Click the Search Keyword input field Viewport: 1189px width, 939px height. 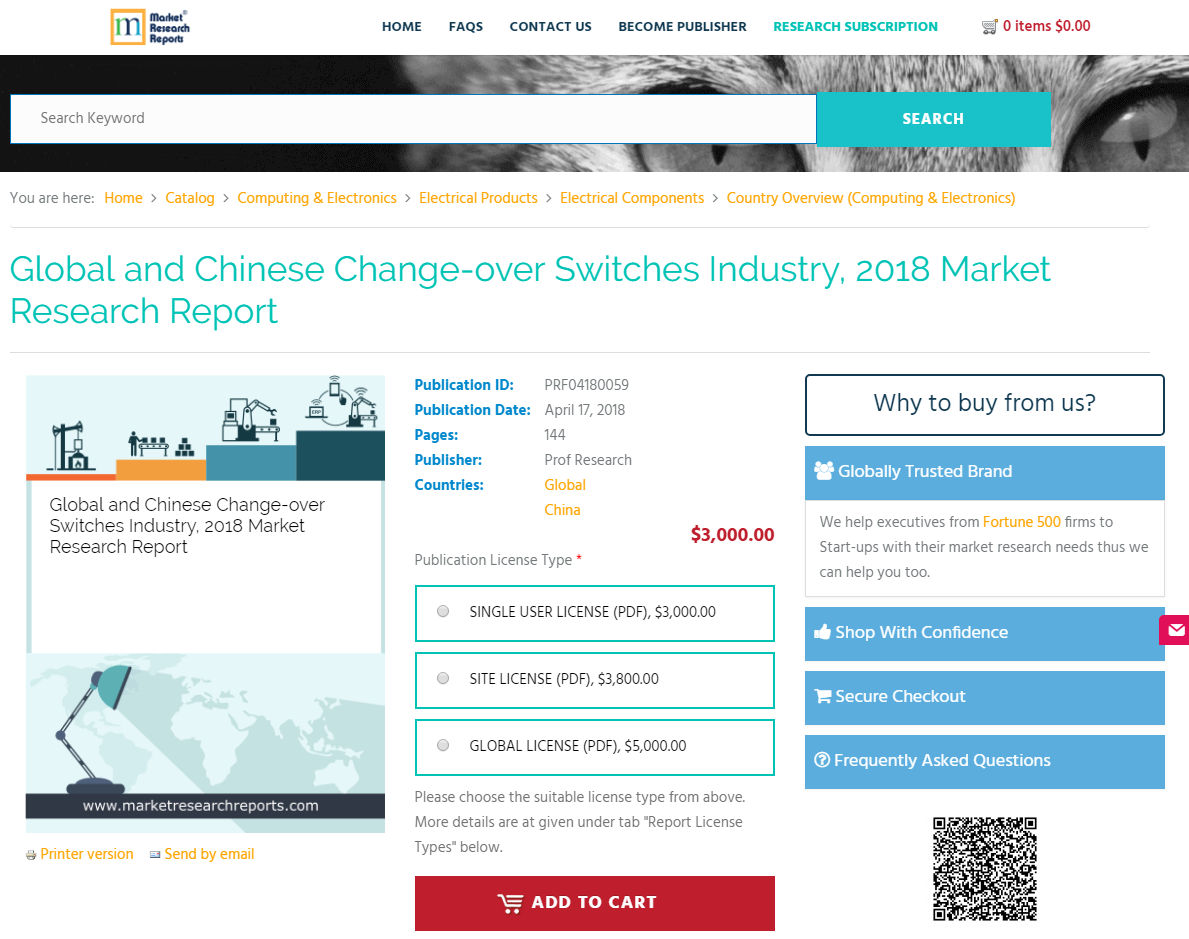413,118
